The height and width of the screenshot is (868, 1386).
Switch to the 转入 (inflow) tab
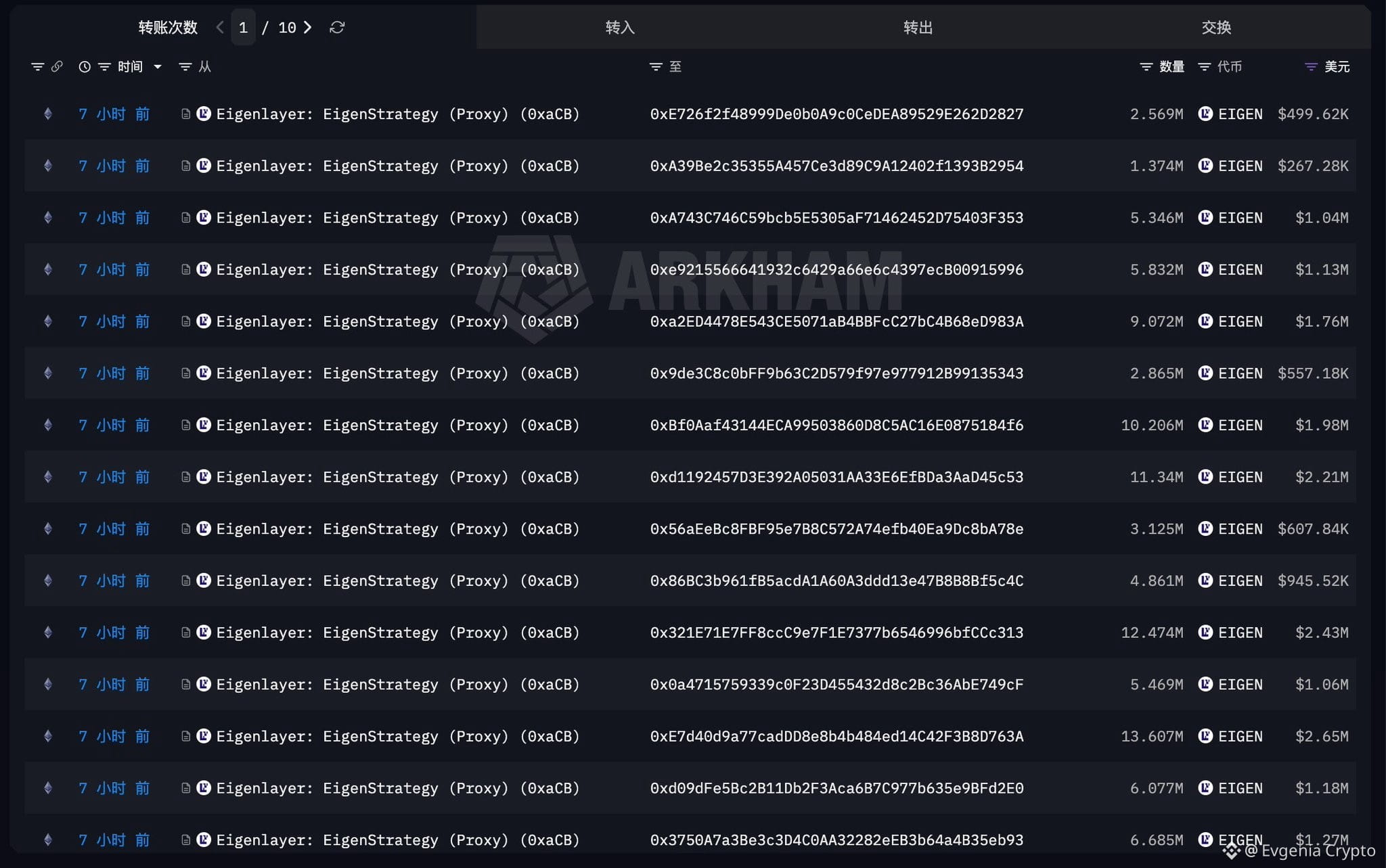coord(620,27)
